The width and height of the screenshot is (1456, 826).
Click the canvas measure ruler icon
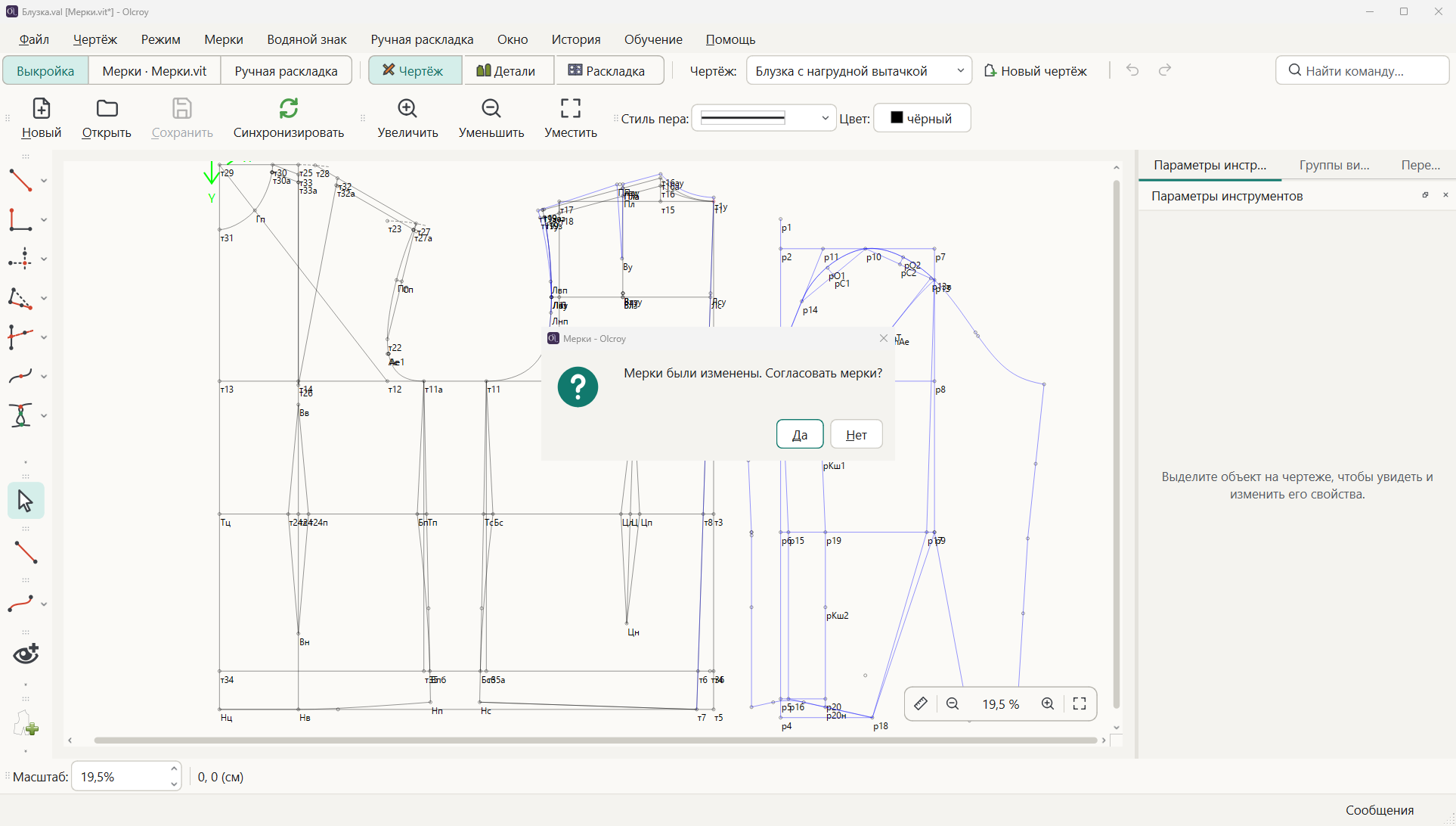(921, 703)
